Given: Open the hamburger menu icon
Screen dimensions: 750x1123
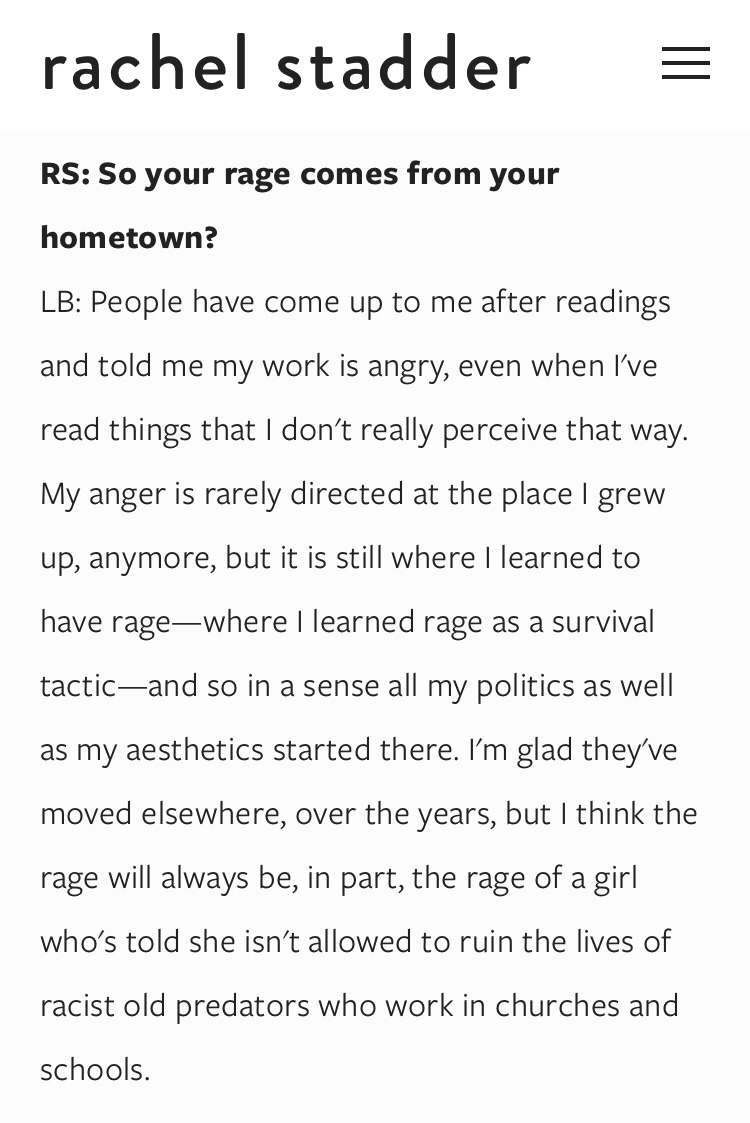Looking at the screenshot, I should point(686,64).
